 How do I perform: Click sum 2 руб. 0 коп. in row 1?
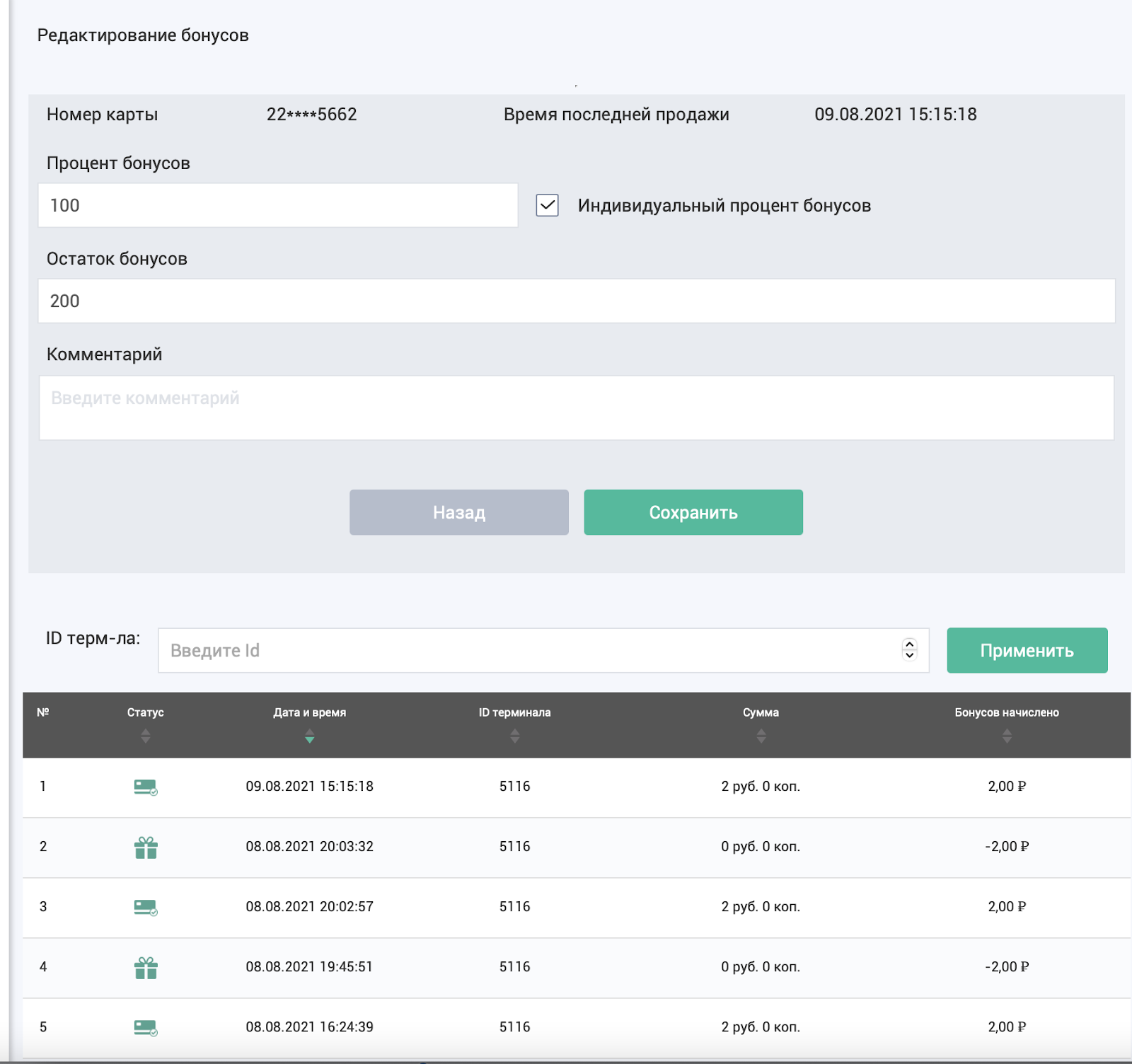(x=761, y=786)
